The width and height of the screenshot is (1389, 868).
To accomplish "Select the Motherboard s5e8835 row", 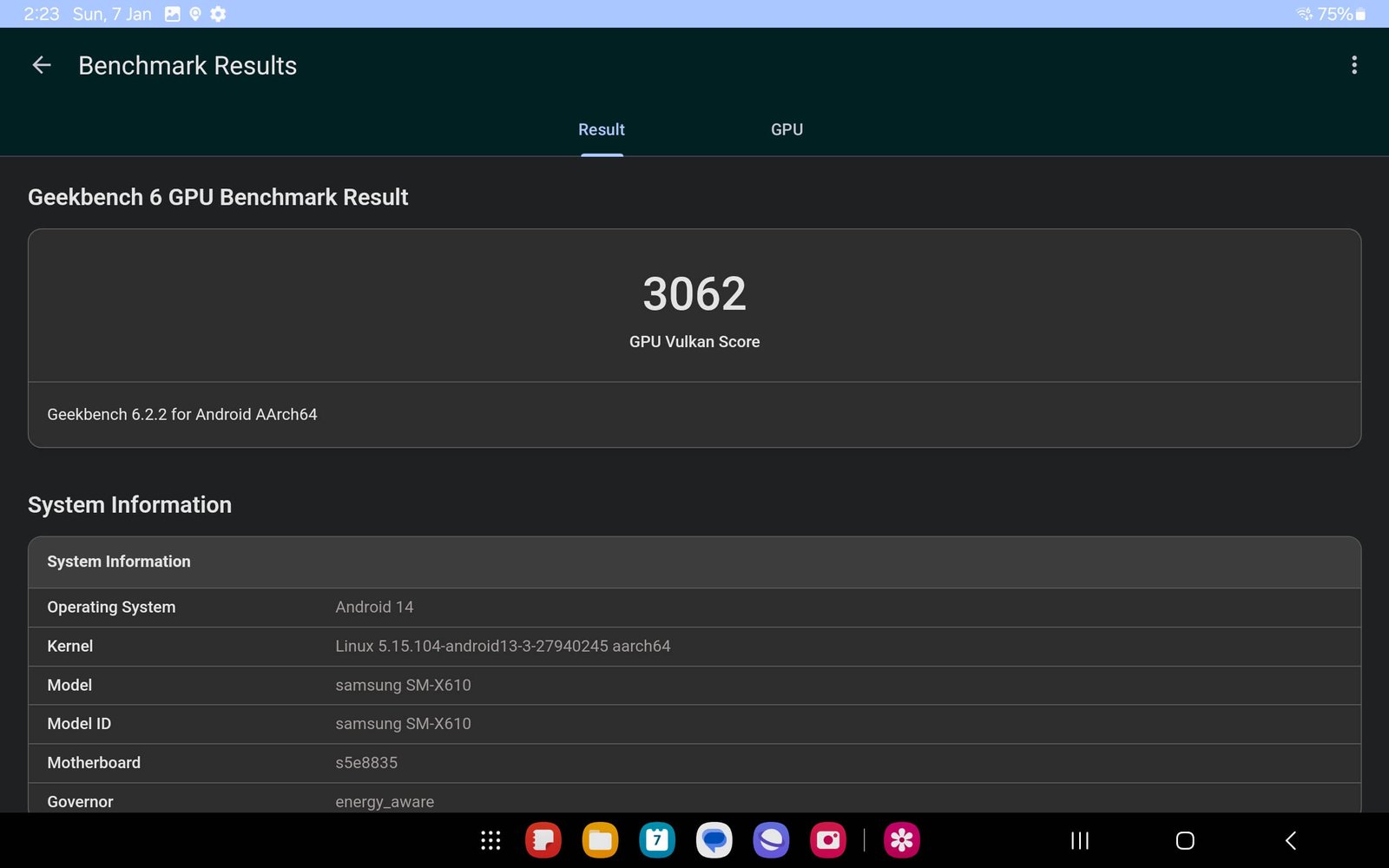I will (x=694, y=763).
